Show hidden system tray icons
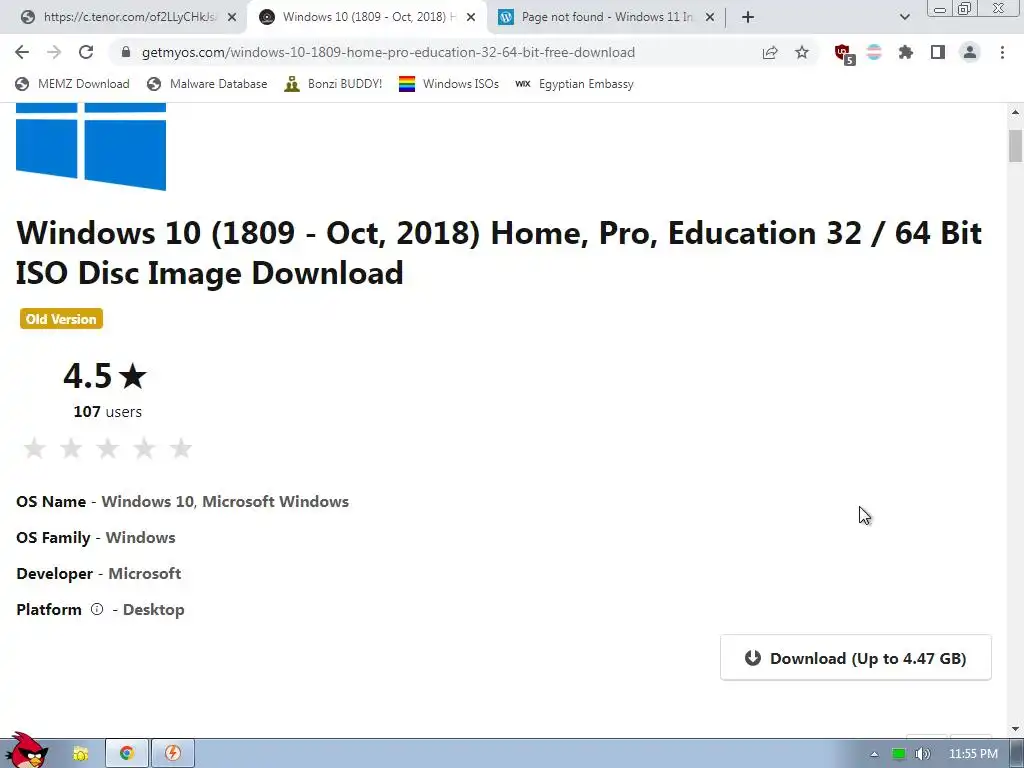The height and width of the screenshot is (768, 1024). point(874,754)
